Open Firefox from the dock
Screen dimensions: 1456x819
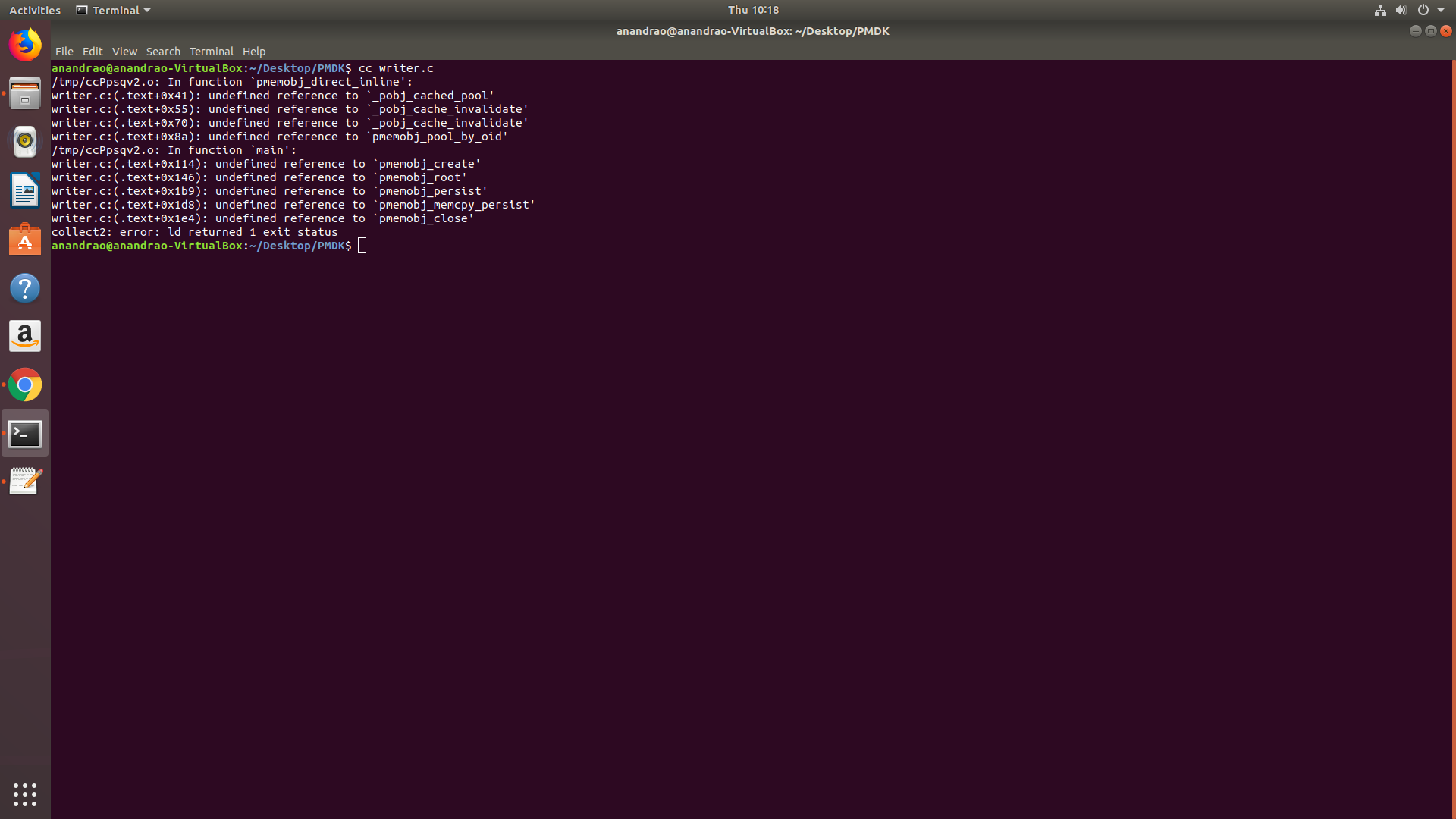coord(25,44)
